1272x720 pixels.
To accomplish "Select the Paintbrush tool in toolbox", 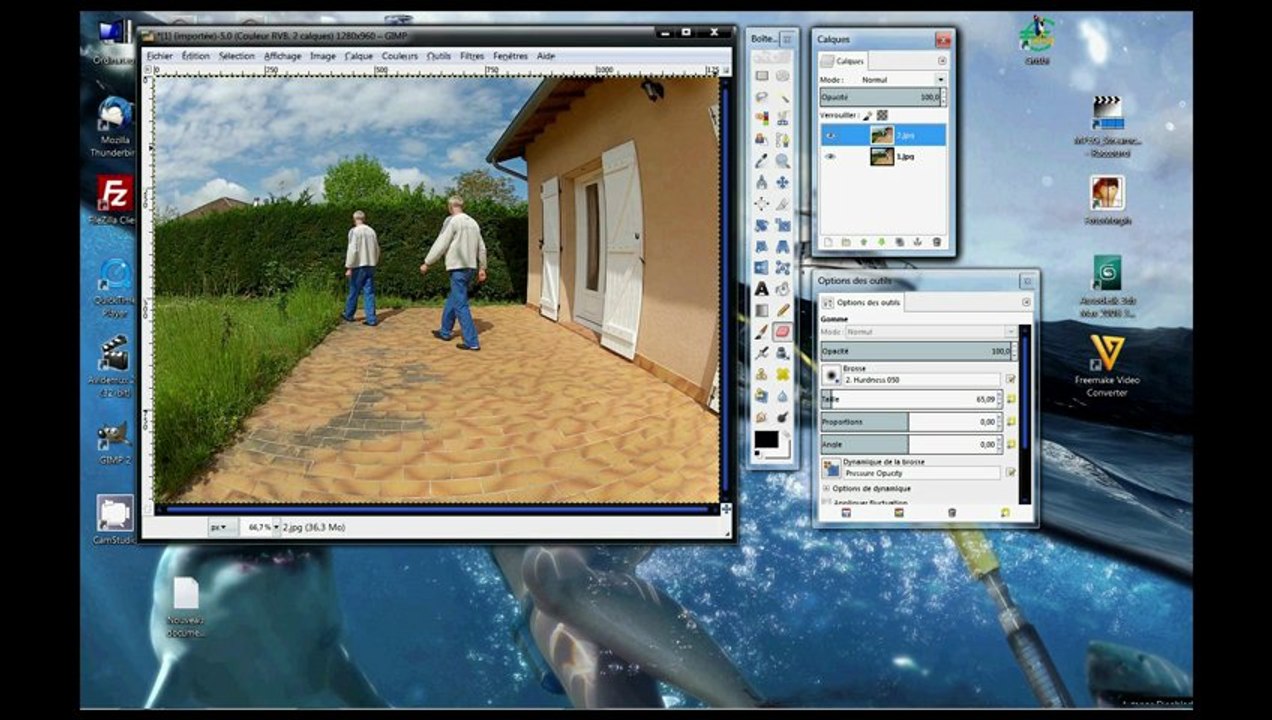I will click(x=762, y=331).
